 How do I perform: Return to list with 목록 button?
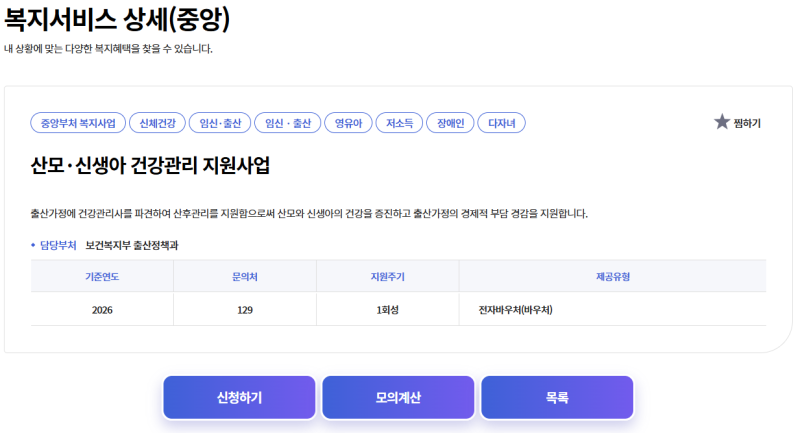coord(557,398)
